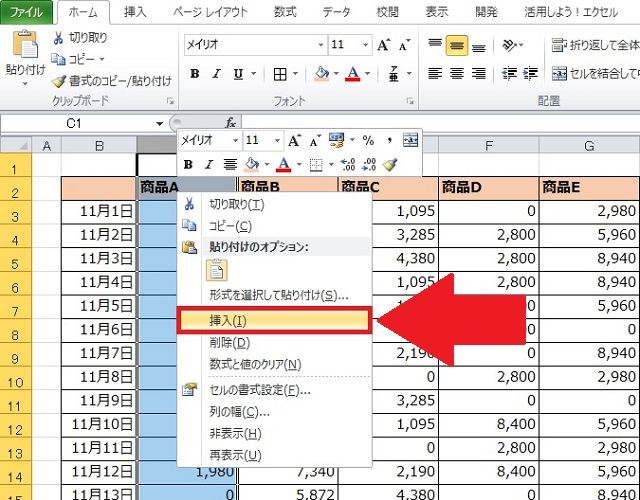640x500 pixels.
Task: Open Clipboard group dialog launcher
Action: click(170, 101)
